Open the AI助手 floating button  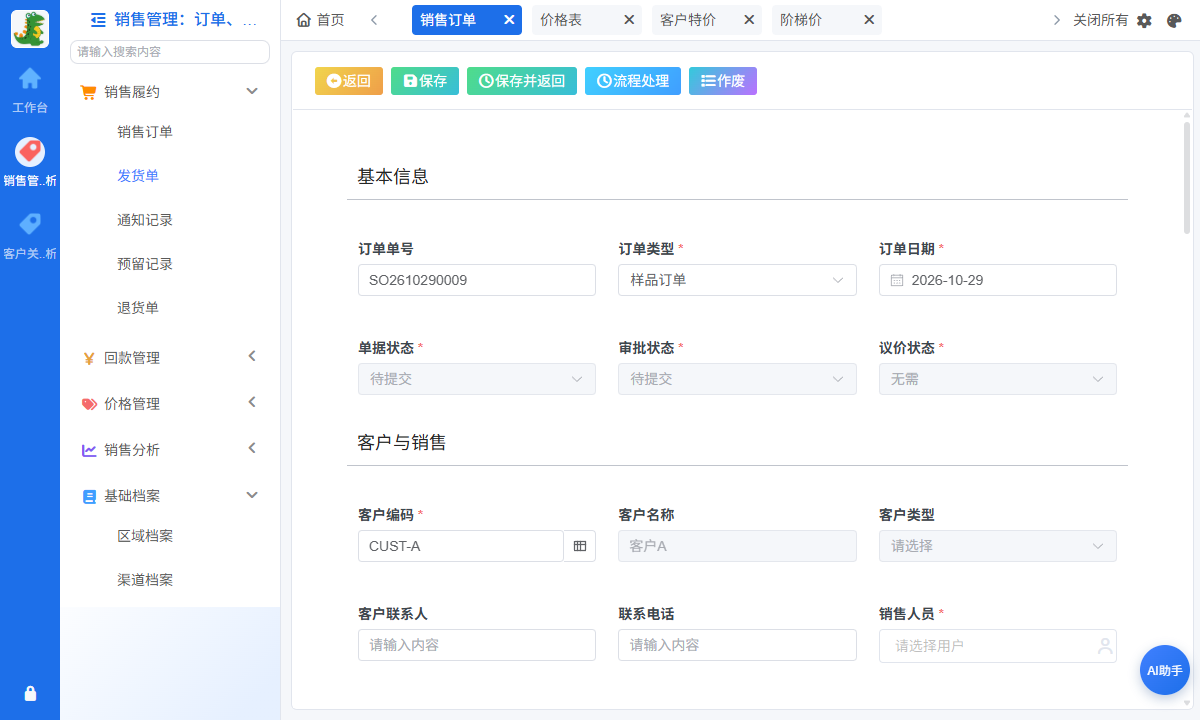1164,670
